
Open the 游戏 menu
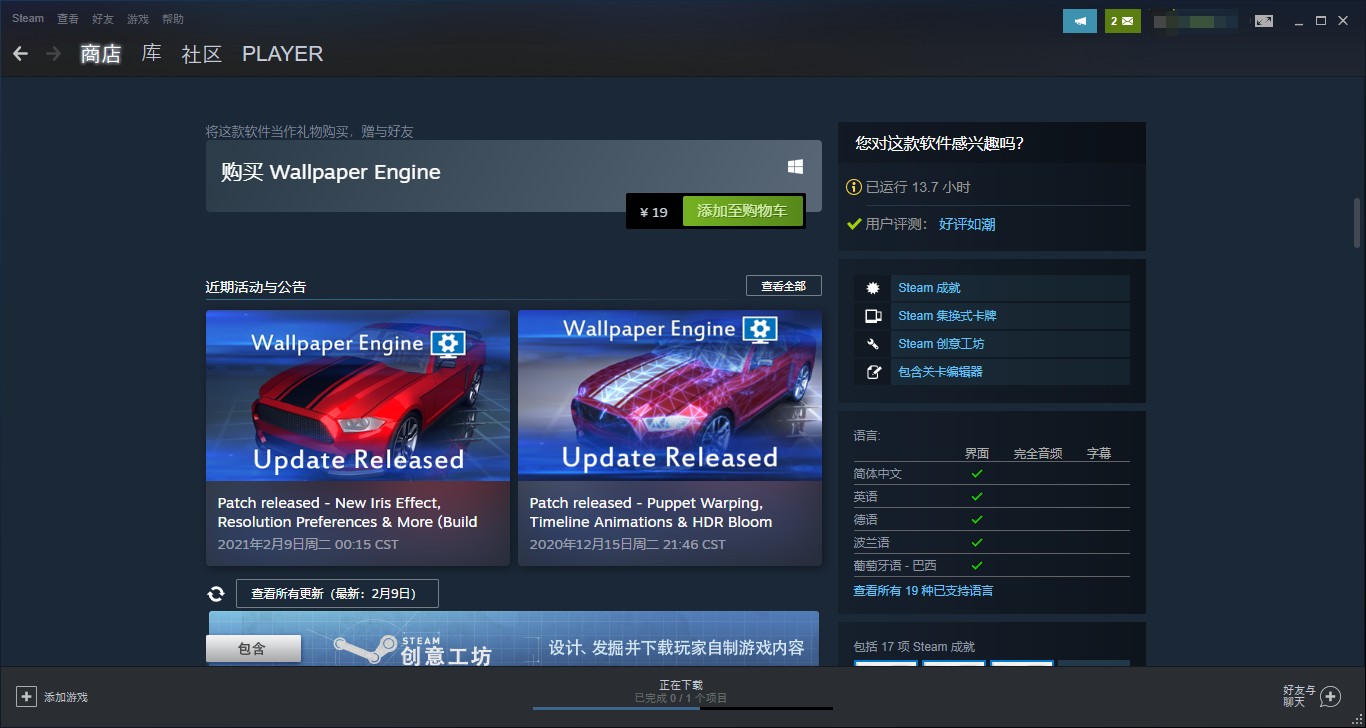138,19
